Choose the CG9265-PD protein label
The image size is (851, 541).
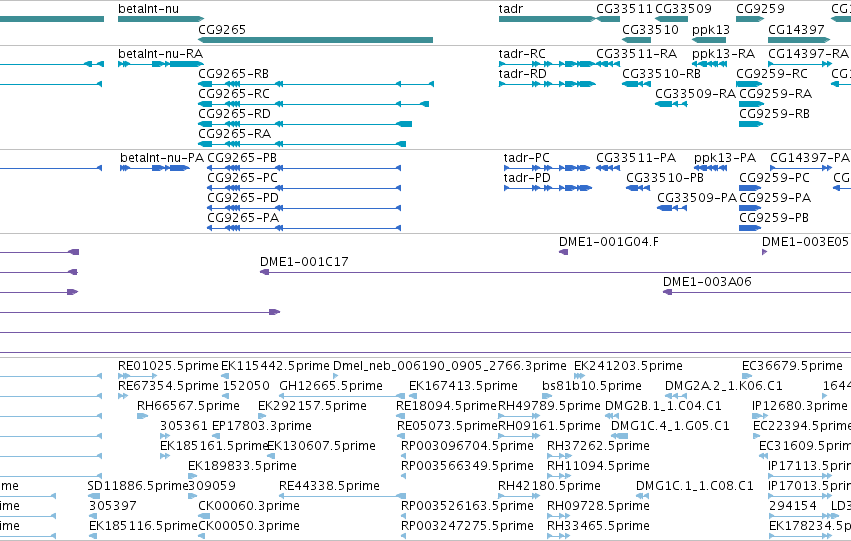pos(243,198)
